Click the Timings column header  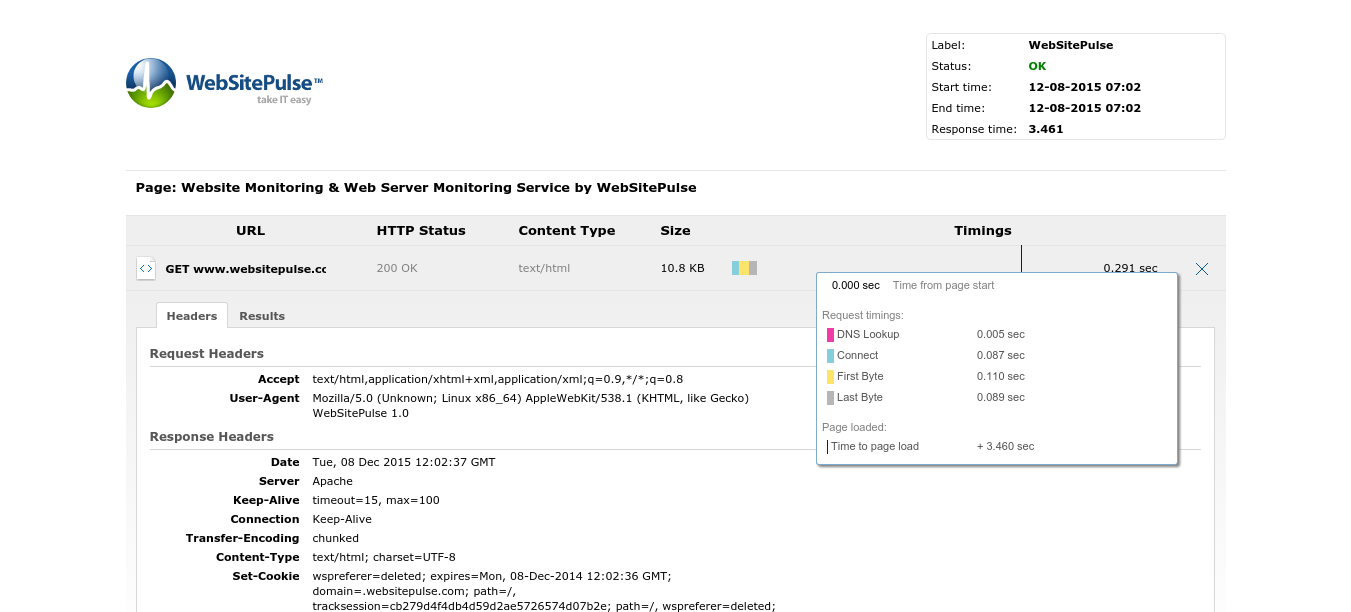[x=983, y=230]
